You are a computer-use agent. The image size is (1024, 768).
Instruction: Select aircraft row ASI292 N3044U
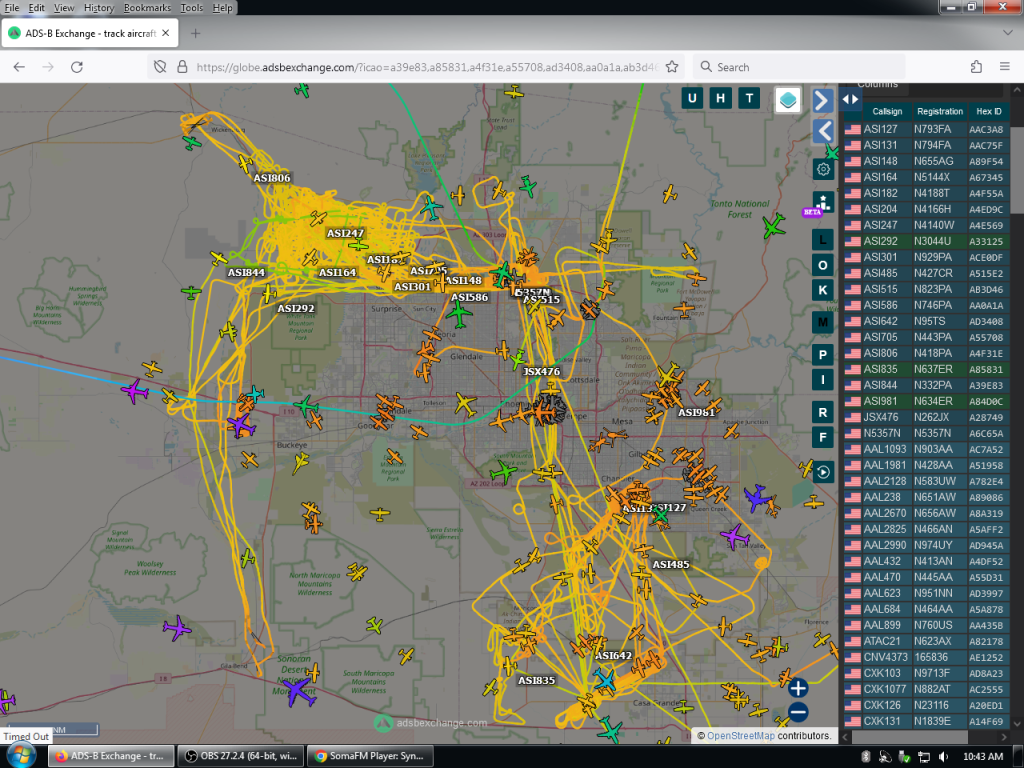coord(926,241)
